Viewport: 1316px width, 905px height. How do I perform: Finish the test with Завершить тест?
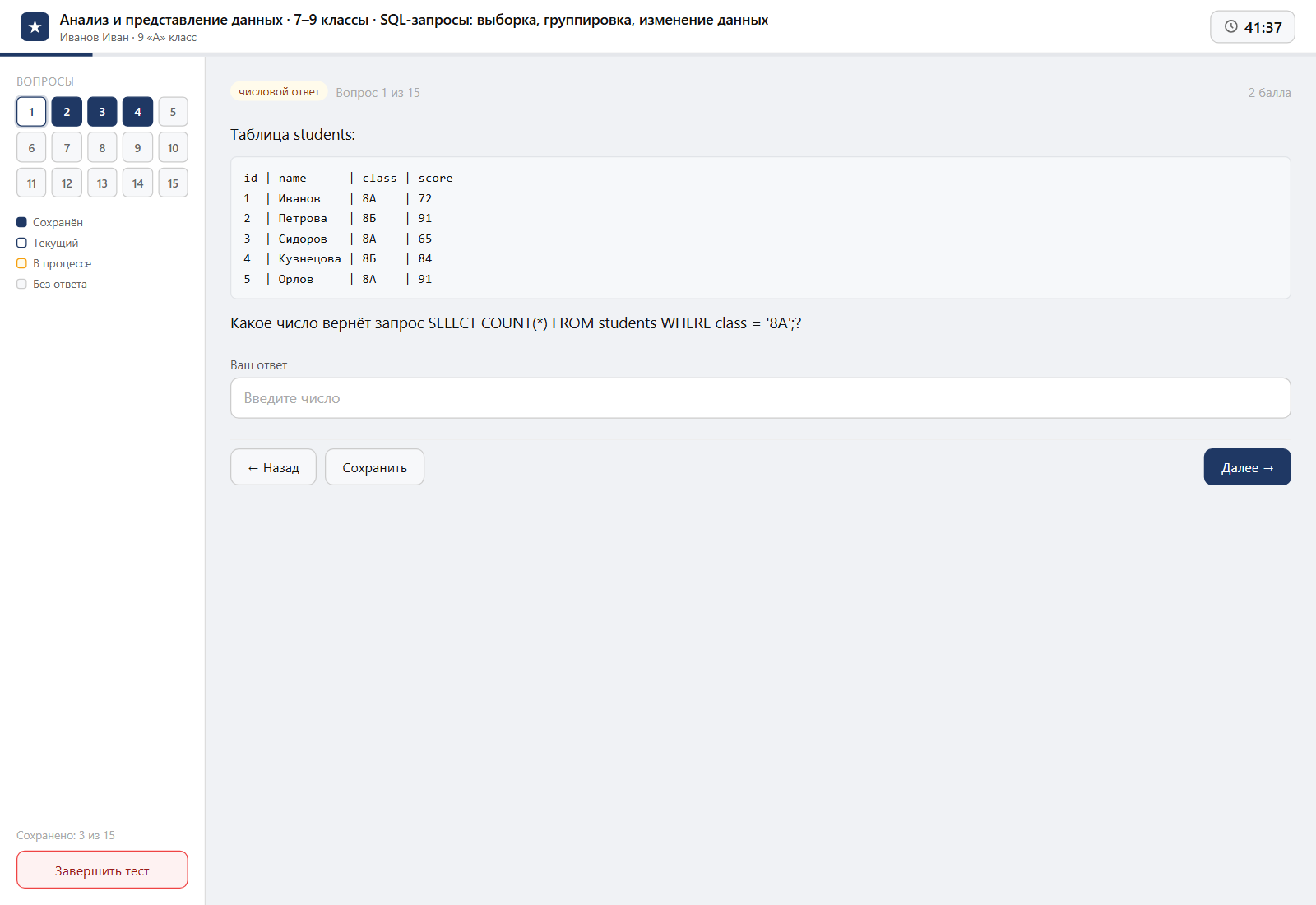point(102,870)
